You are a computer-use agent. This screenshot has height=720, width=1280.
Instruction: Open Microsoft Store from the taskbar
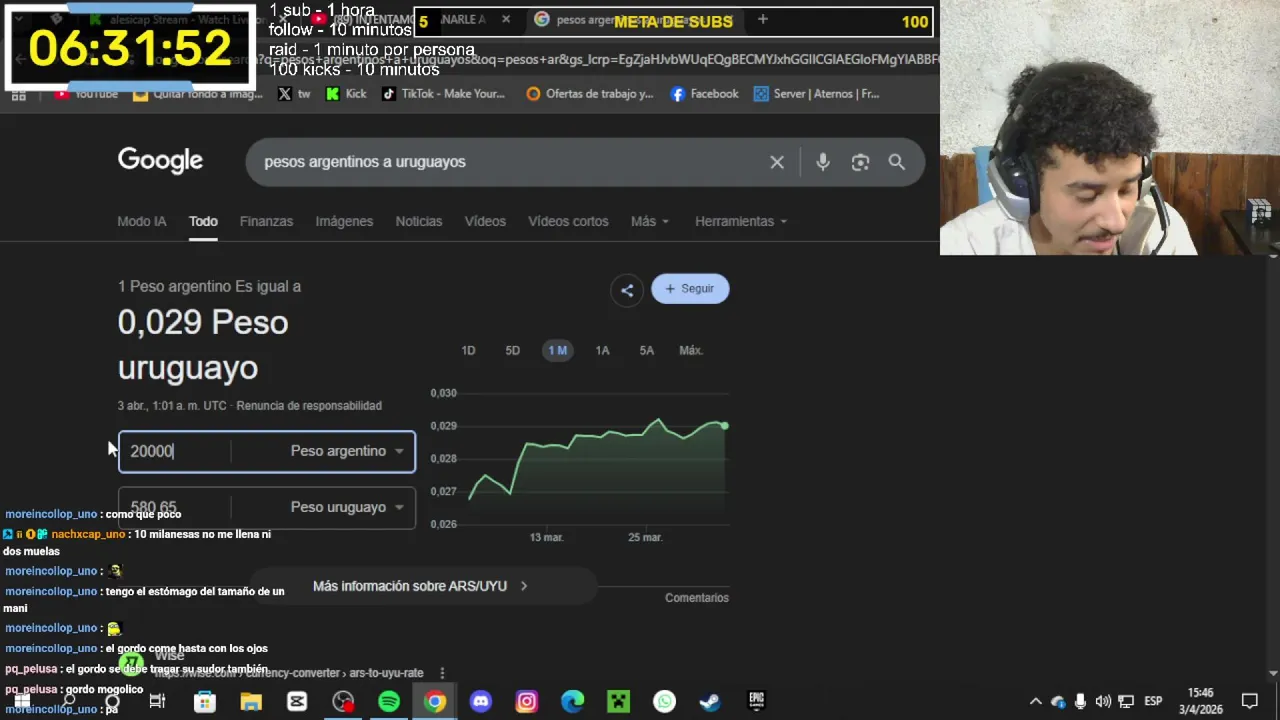(204, 702)
